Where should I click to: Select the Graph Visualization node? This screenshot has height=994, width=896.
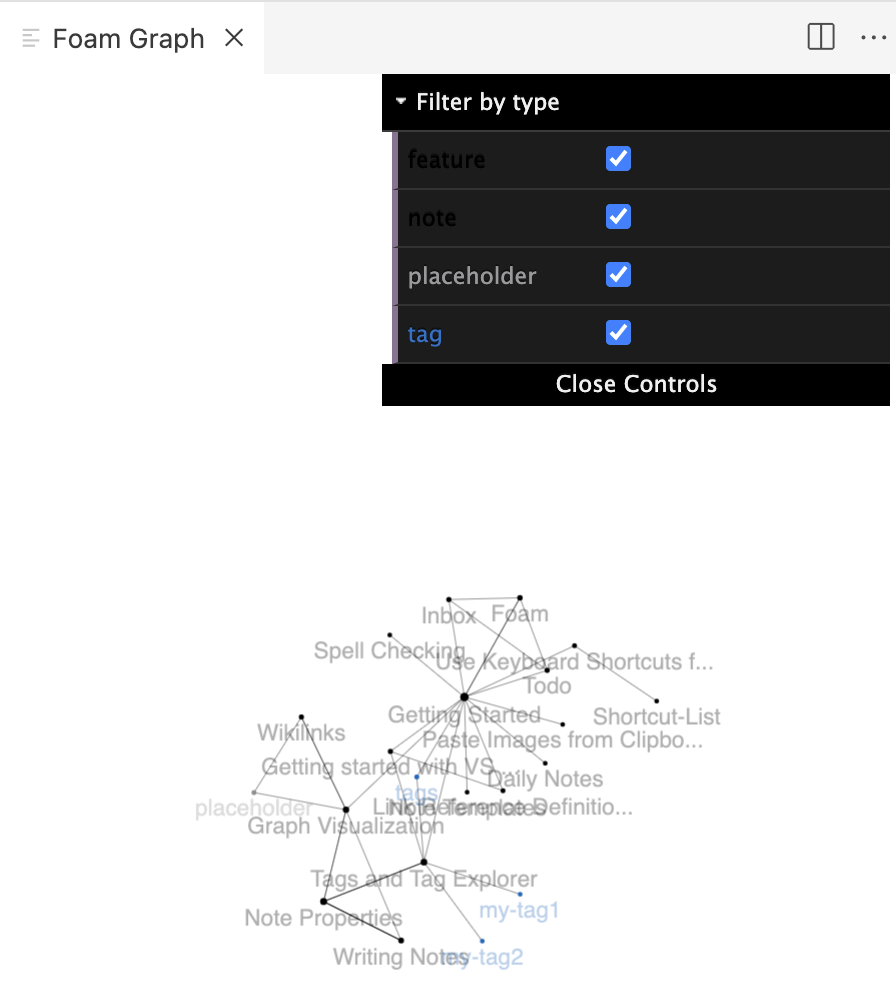[347, 810]
